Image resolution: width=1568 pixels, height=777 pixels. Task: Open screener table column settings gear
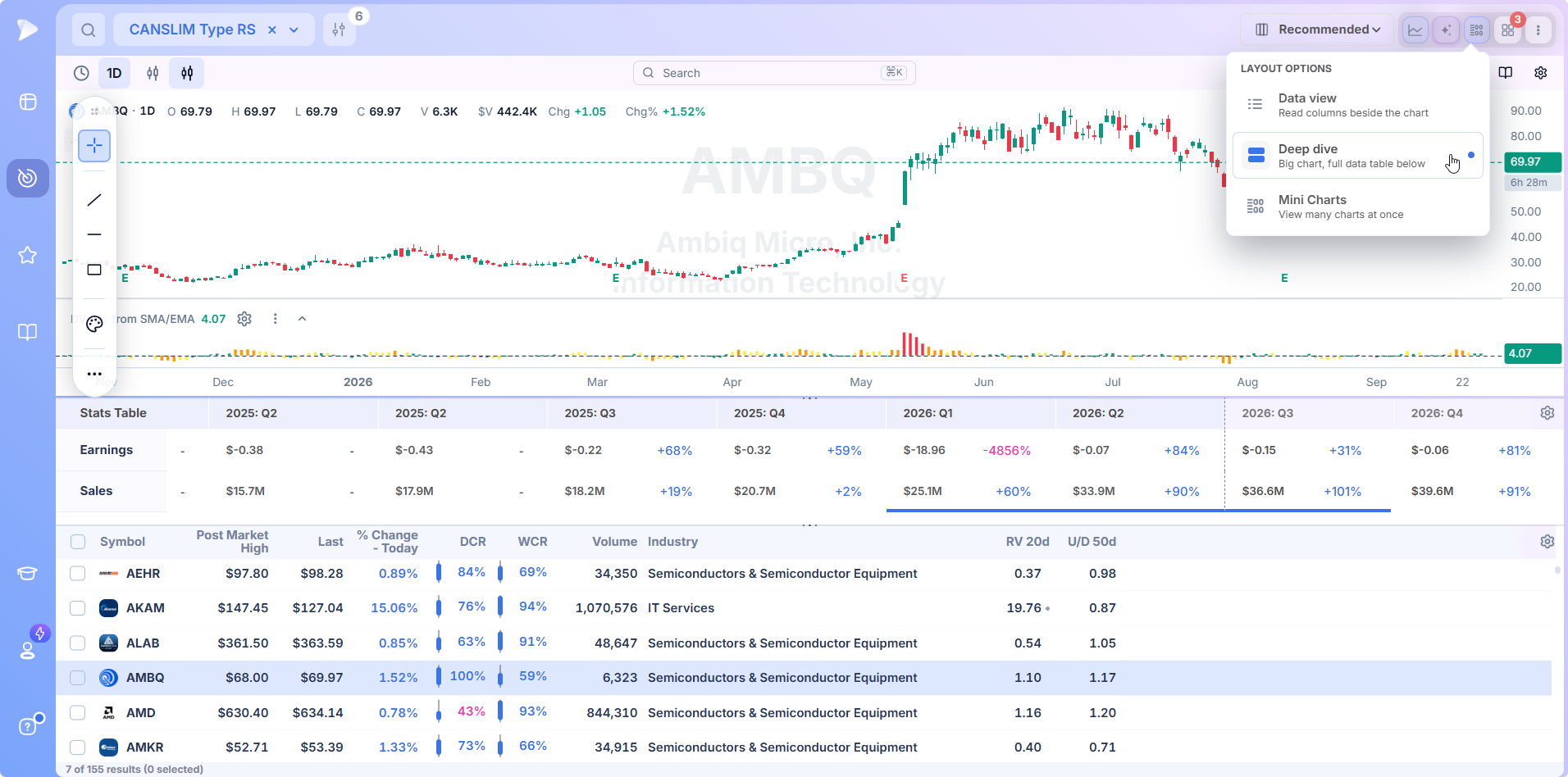1547,542
